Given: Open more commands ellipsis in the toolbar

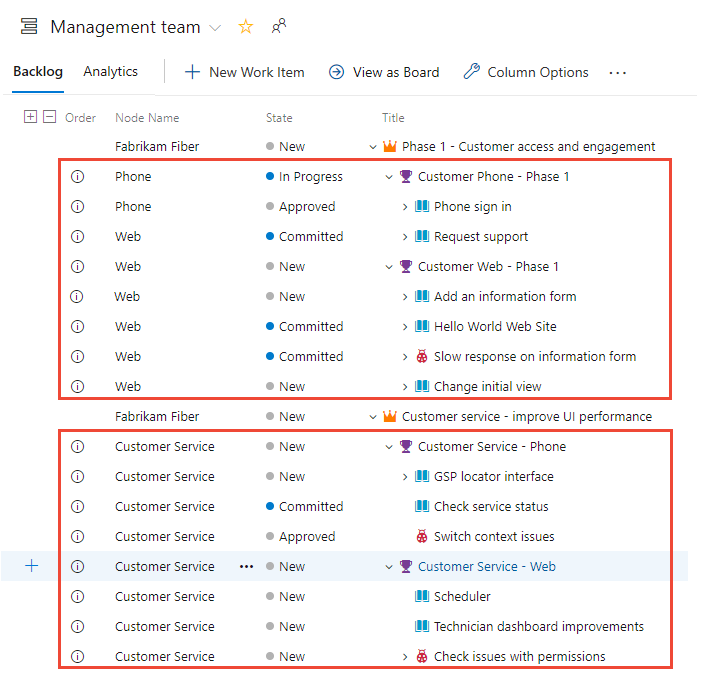Looking at the screenshot, I should (x=617, y=72).
